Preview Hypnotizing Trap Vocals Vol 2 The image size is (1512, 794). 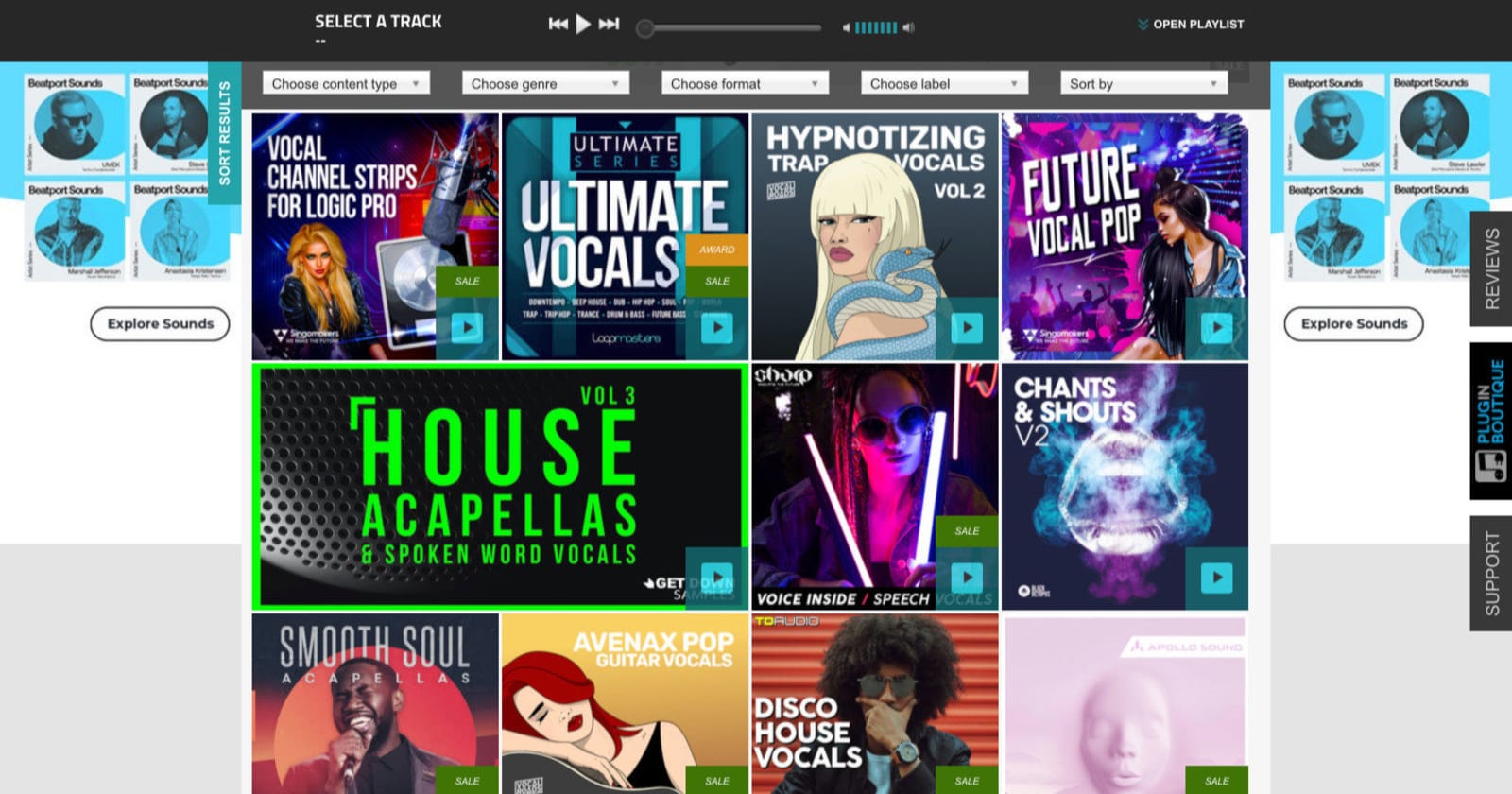pos(967,328)
